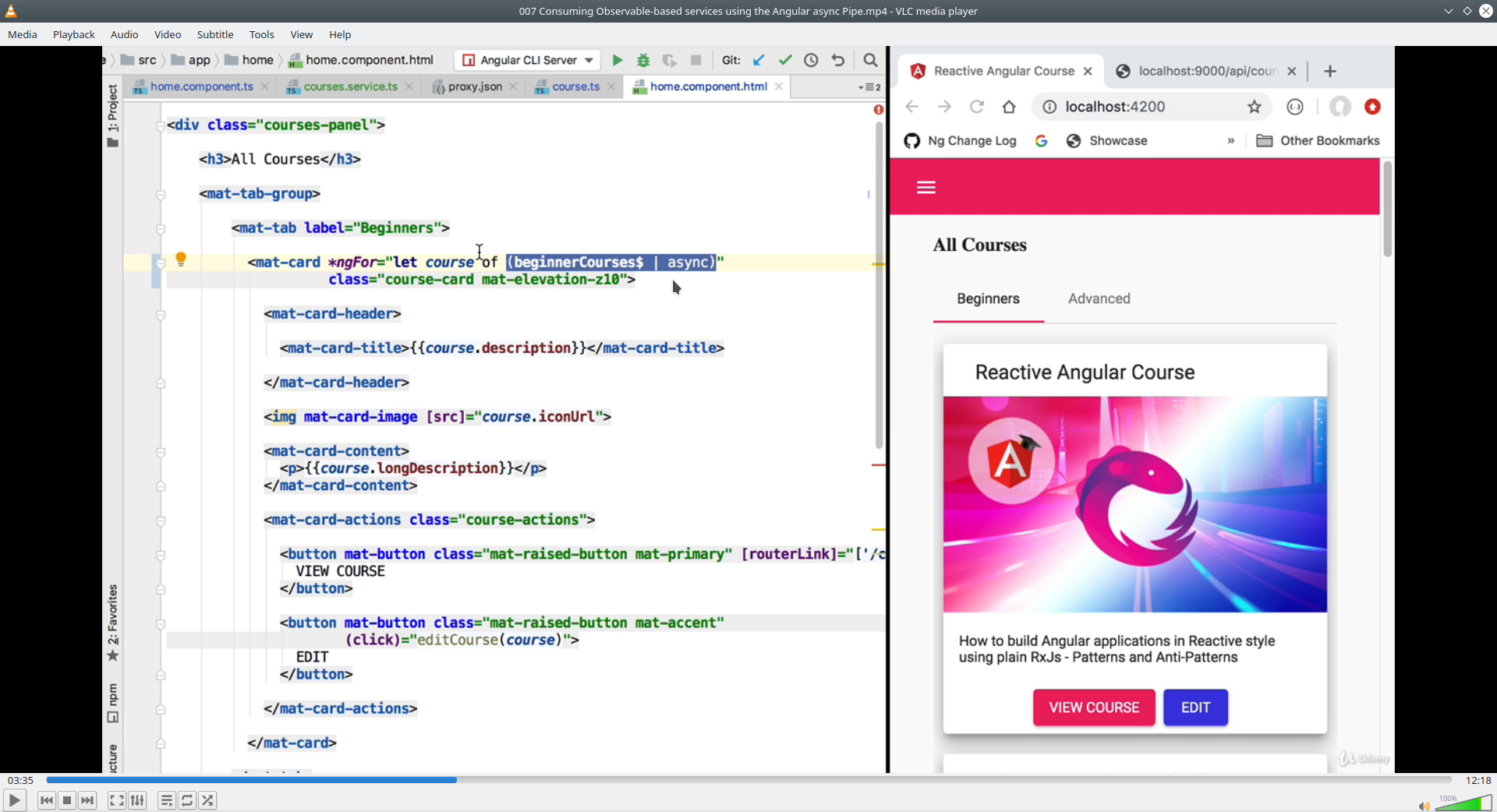Open Git history clock icon
The image size is (1497, 812).
[811, 60]
